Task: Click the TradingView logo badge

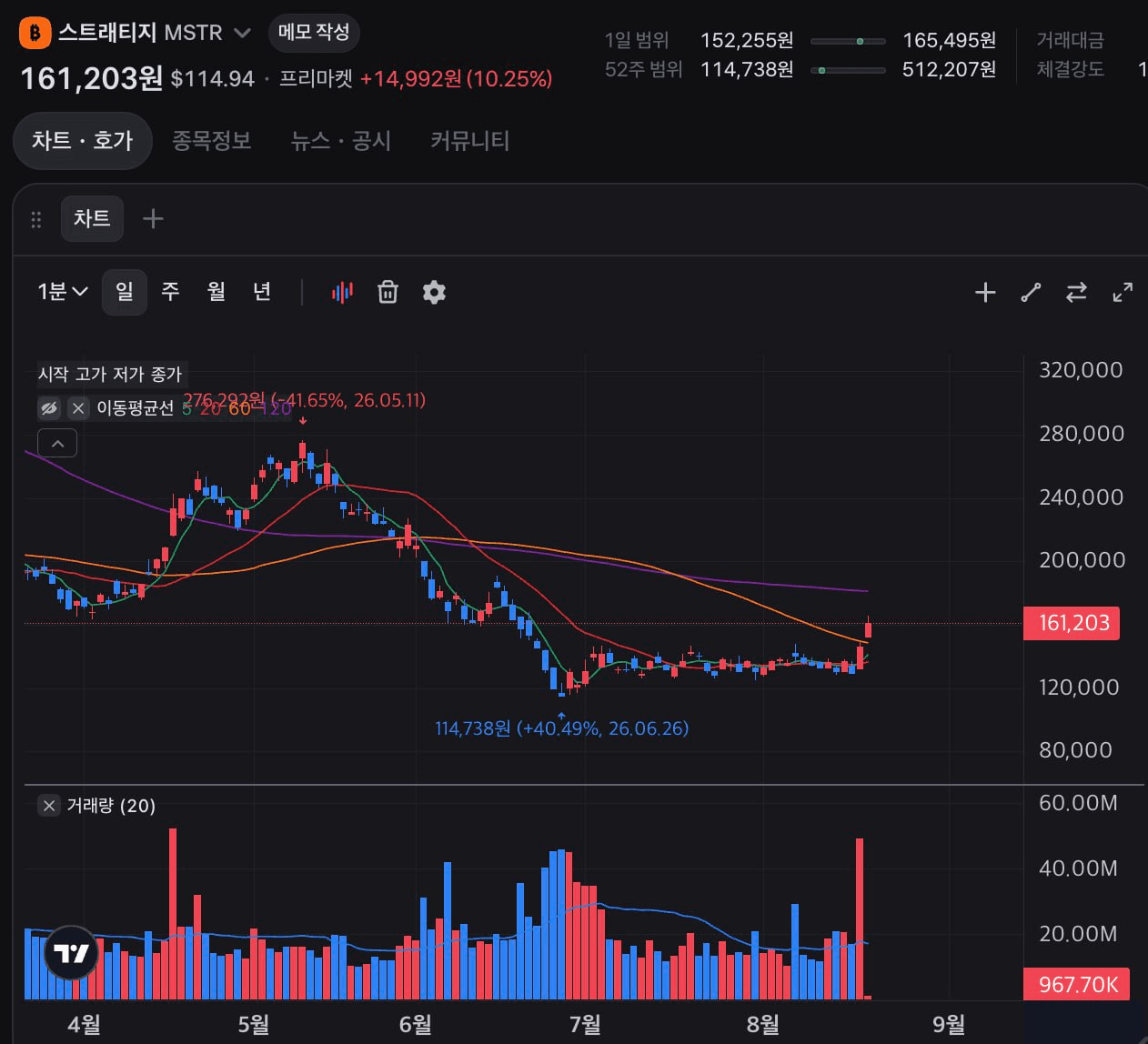Action: coord(71,952)
